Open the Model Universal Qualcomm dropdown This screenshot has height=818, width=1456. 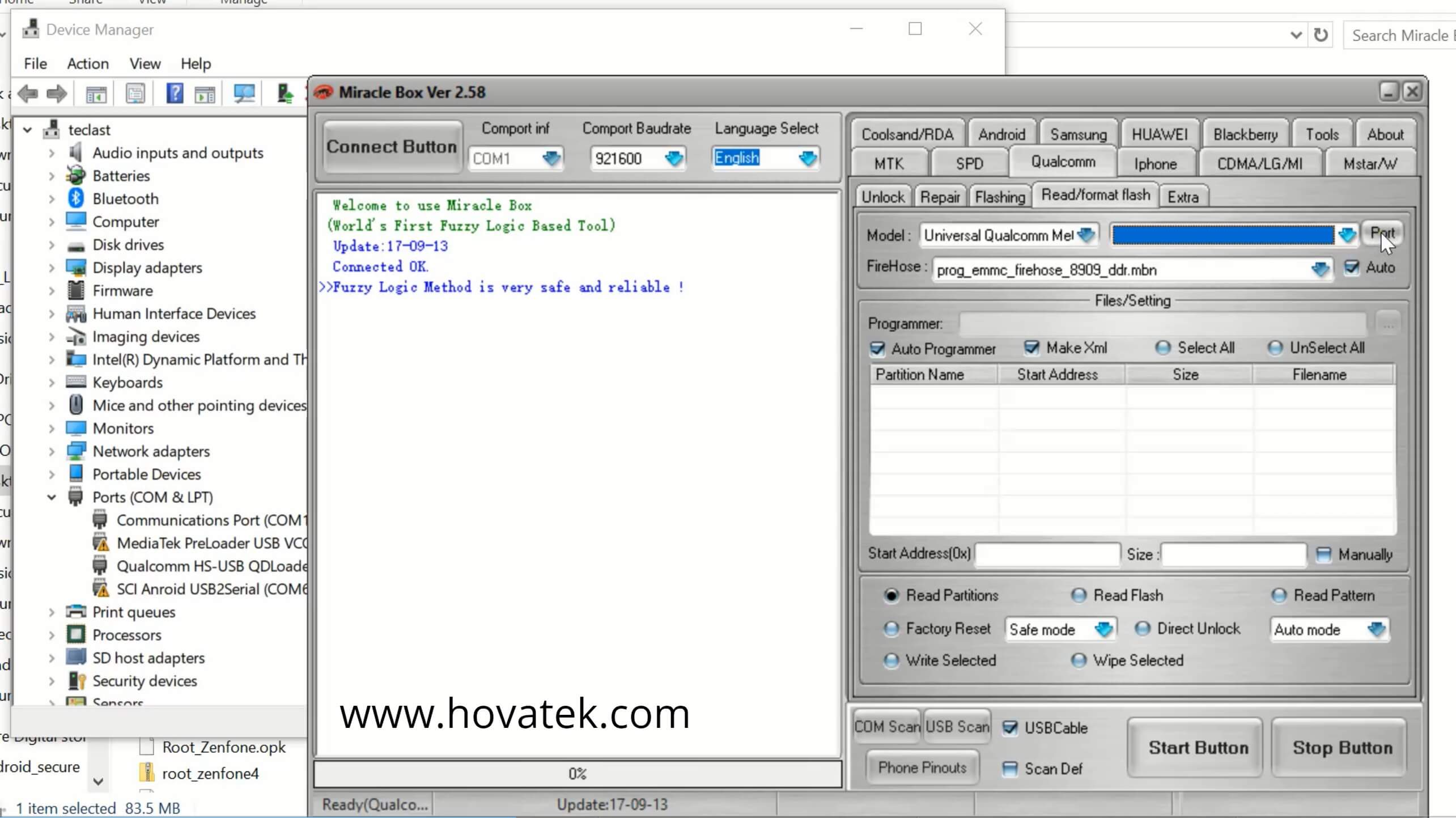(x=1086, y=235)
